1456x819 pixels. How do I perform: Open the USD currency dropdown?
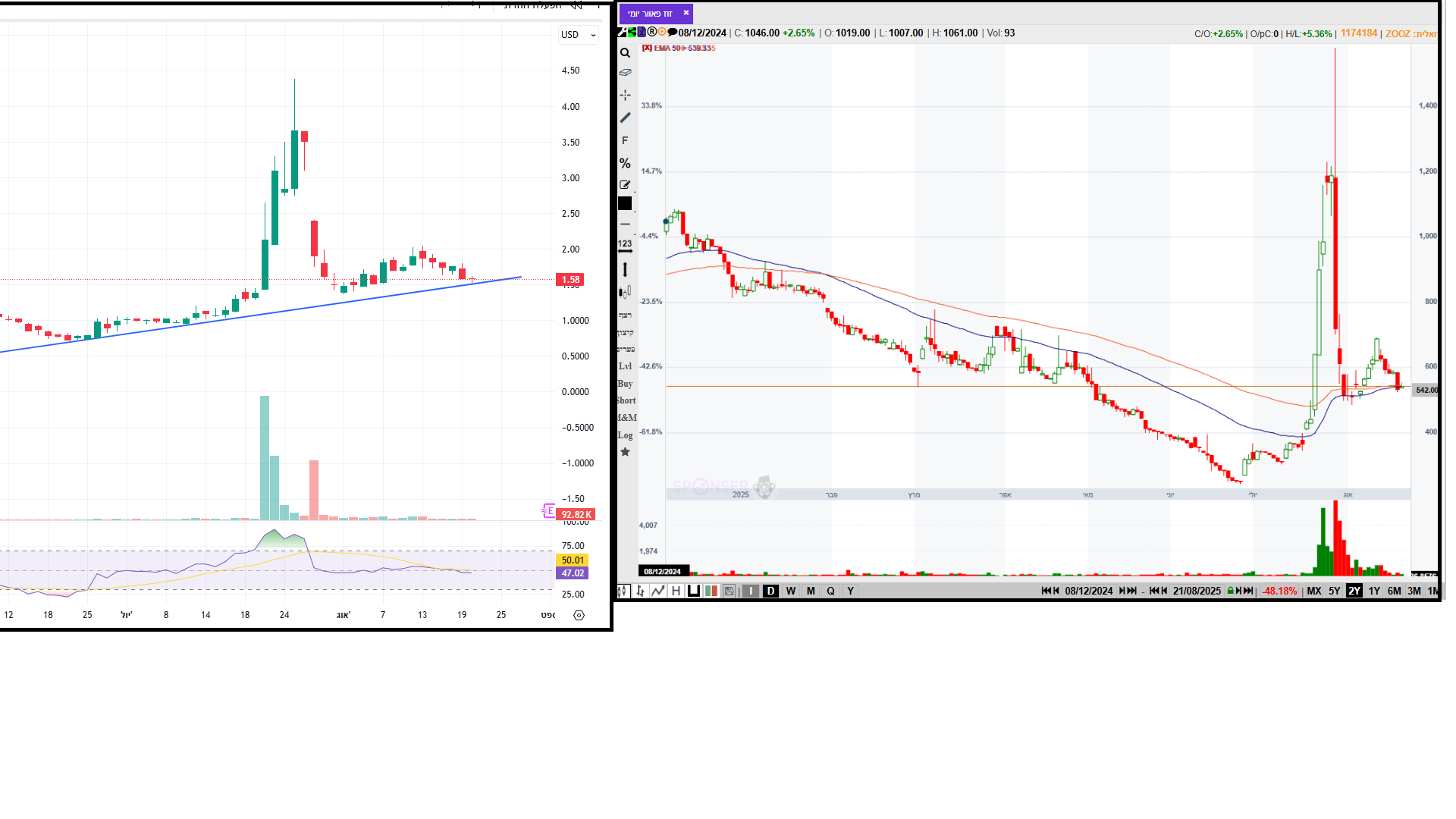coord(579,35)
